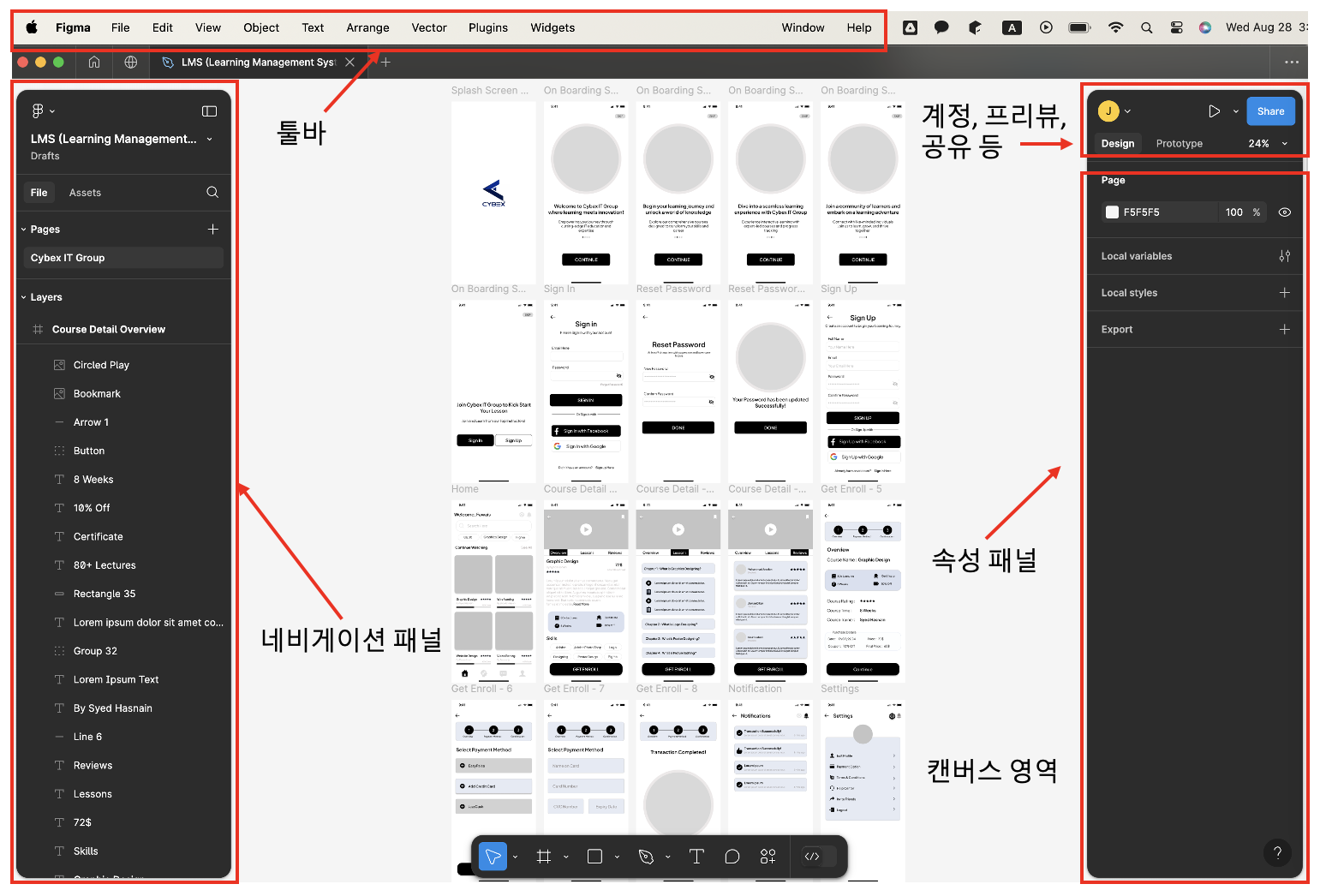Screen dimensions: 1326x896
Task: Click the blue Share button
Action: pyautogui.click(x=1270, y=111)
